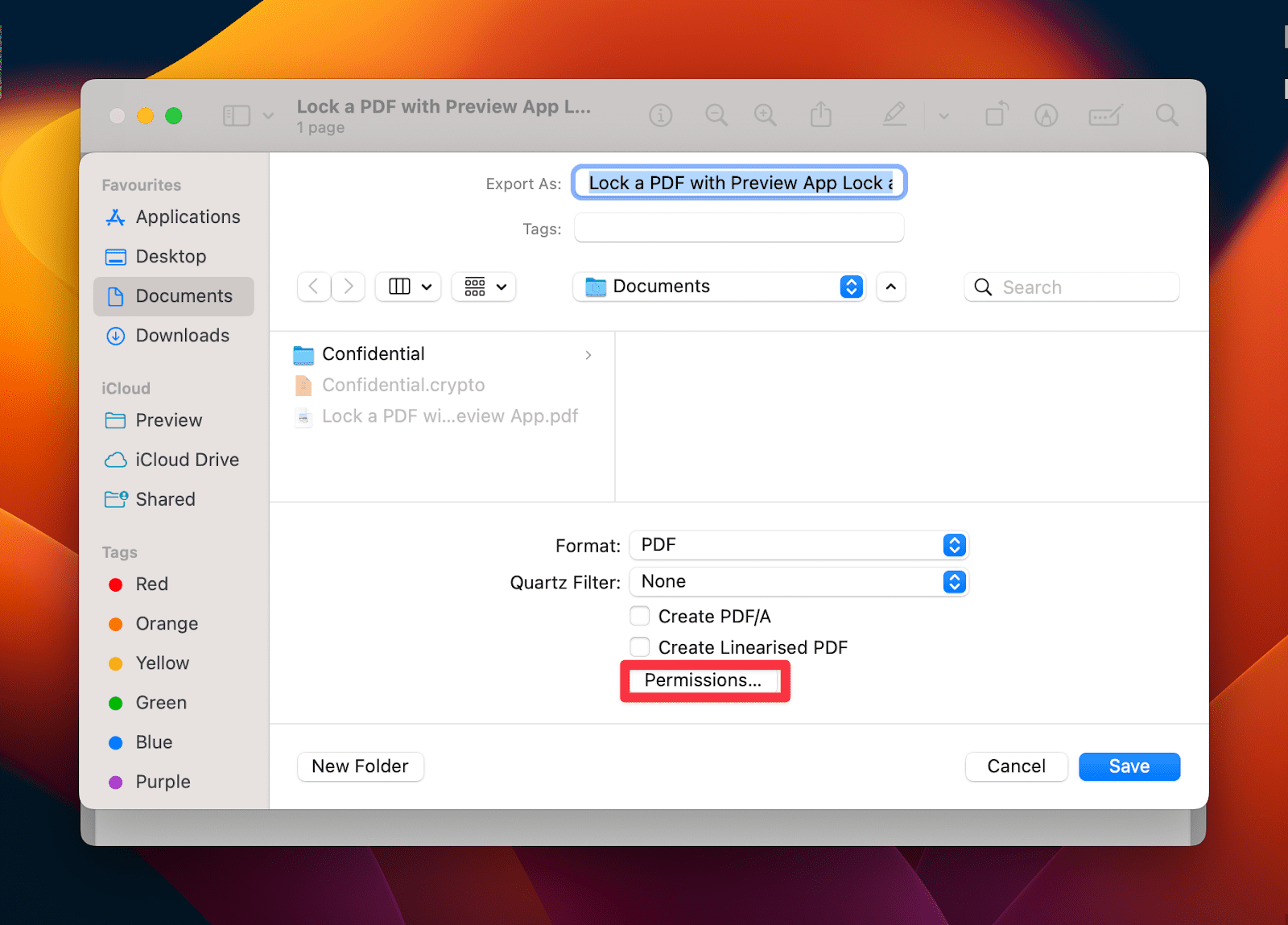Go back in folder navigation
The width and height of the screenshot is (1288, 925).
click(x=314, y=287)
